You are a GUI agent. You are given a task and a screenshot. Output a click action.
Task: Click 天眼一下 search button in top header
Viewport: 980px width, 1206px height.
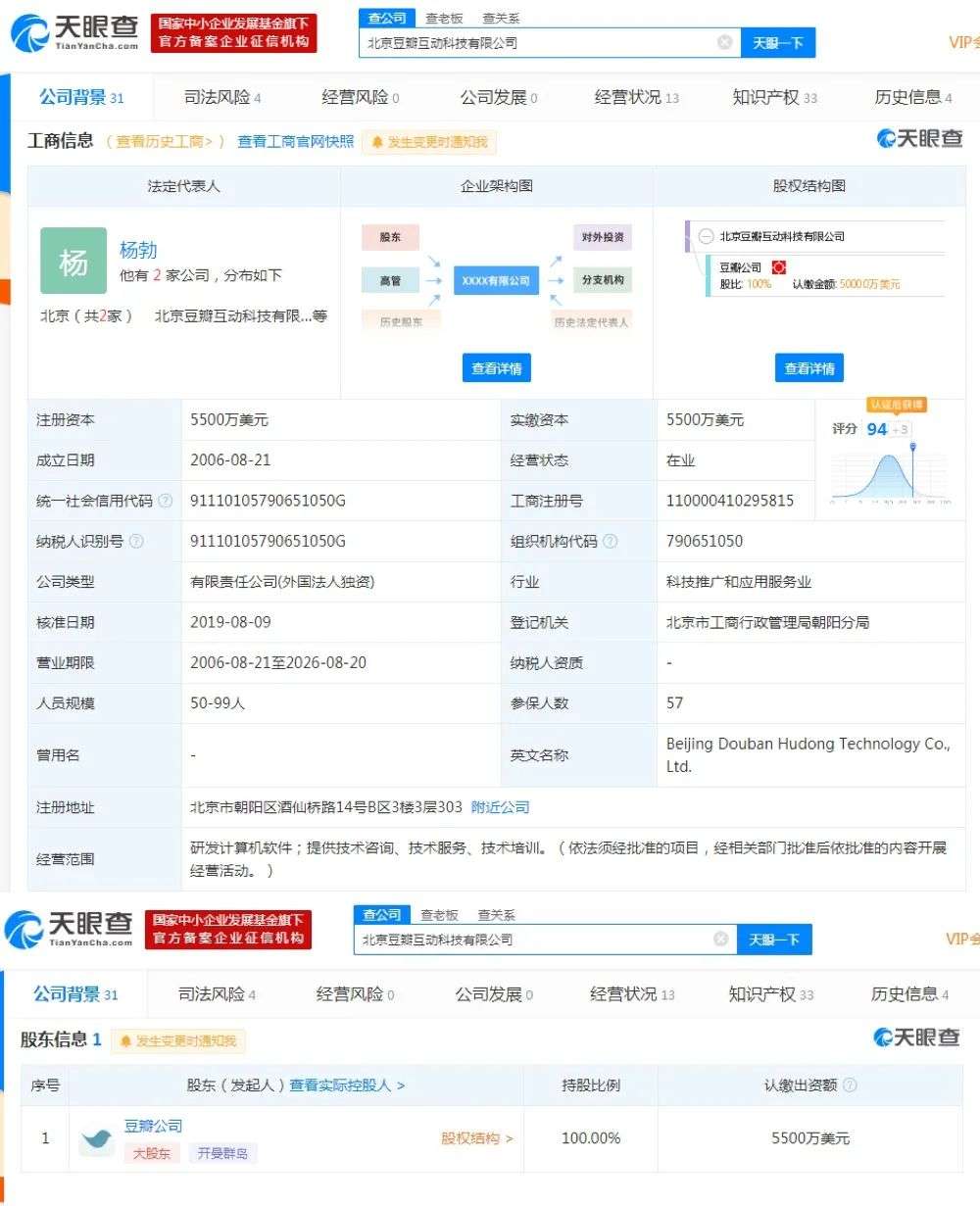778,42
